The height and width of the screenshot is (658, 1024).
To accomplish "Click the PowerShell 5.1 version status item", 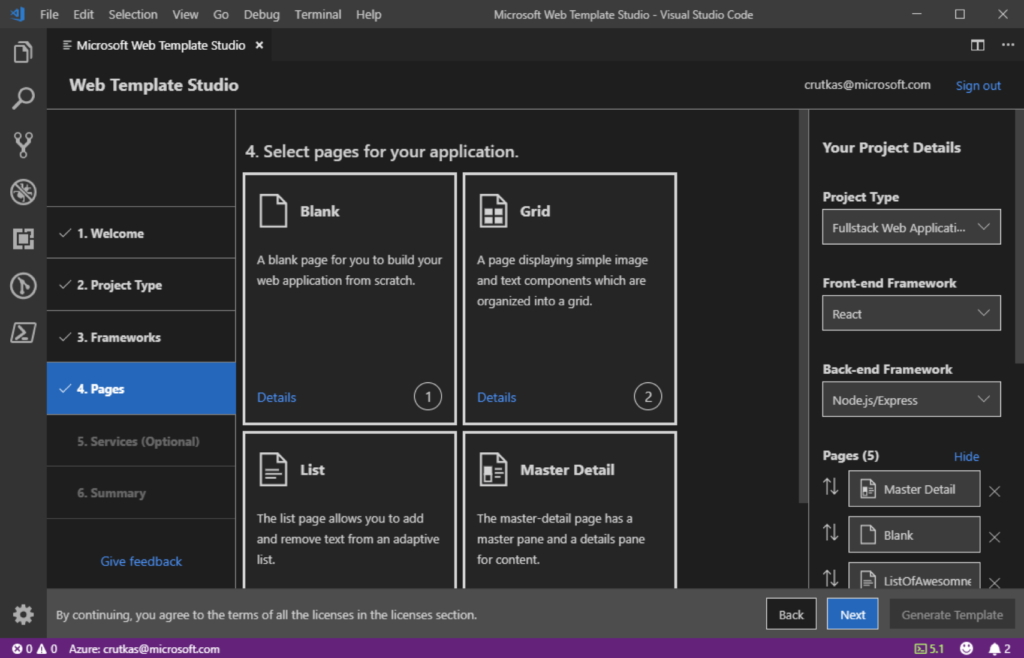I will (x=929, y=648).
